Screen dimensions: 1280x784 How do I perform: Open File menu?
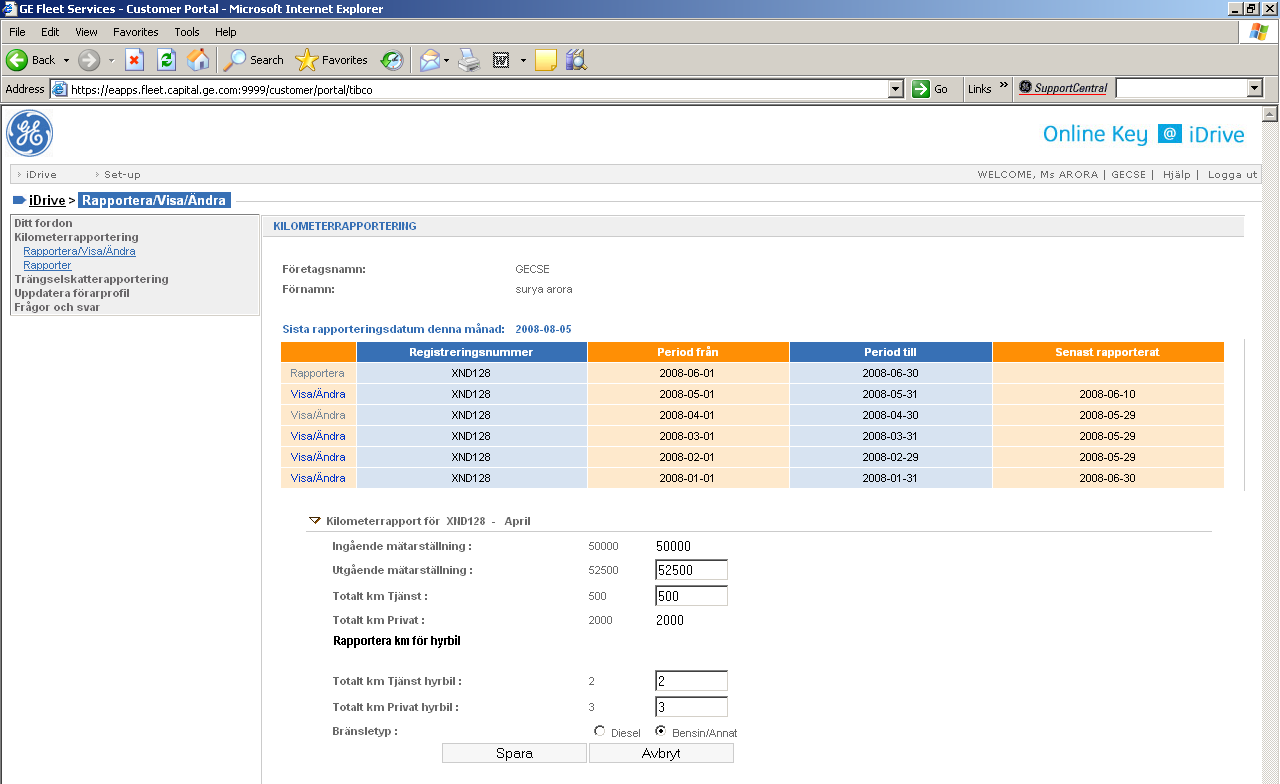(17, 32)
